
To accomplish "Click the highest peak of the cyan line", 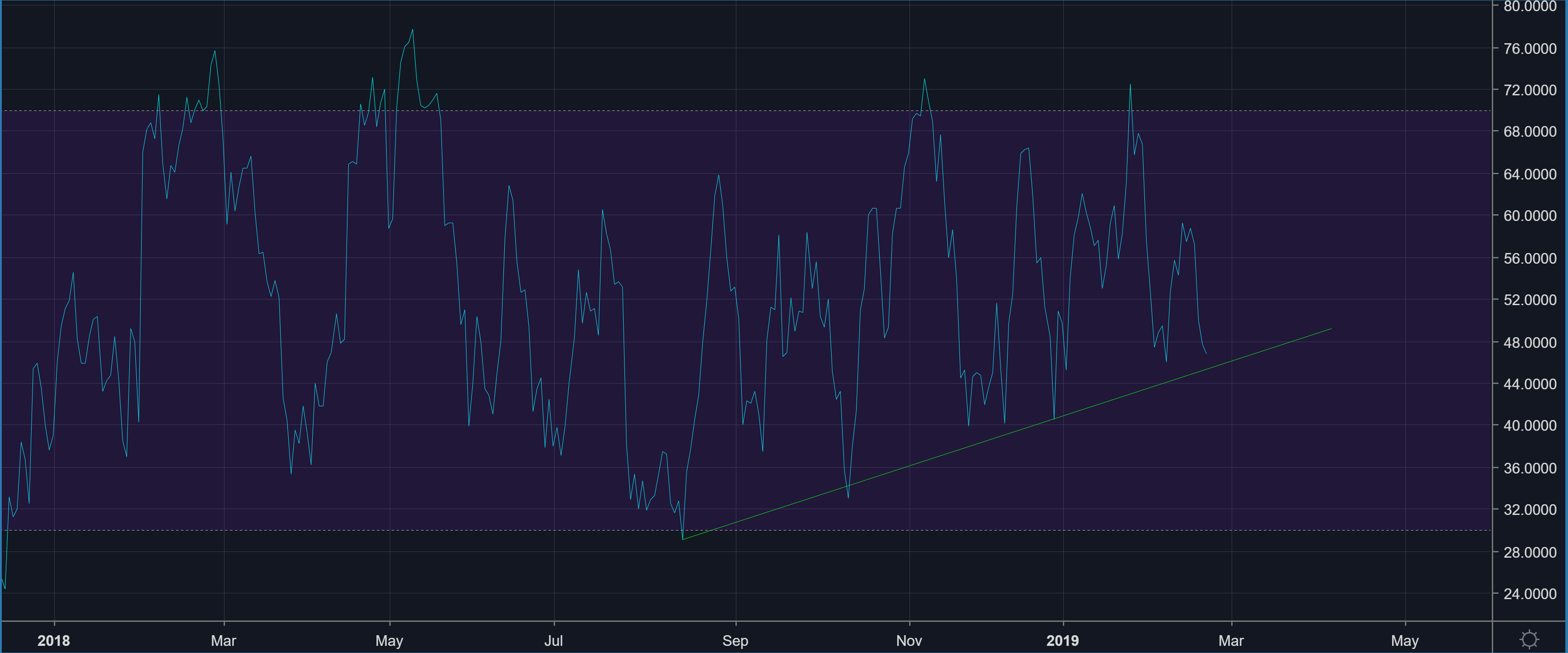I will tap(412, 30).
